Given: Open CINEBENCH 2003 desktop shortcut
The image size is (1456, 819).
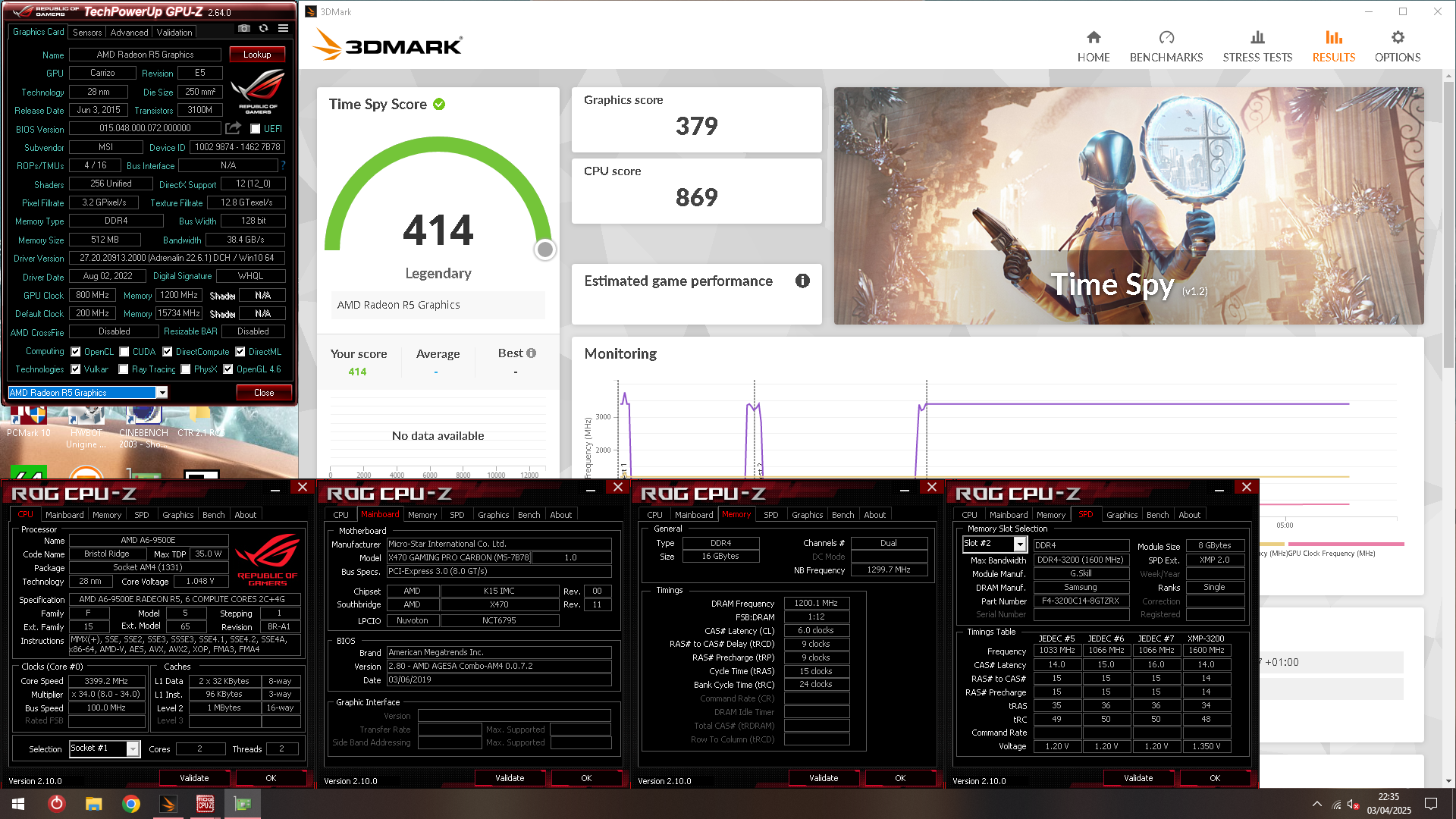Looking at the screenshot, I should click(143, 426).
